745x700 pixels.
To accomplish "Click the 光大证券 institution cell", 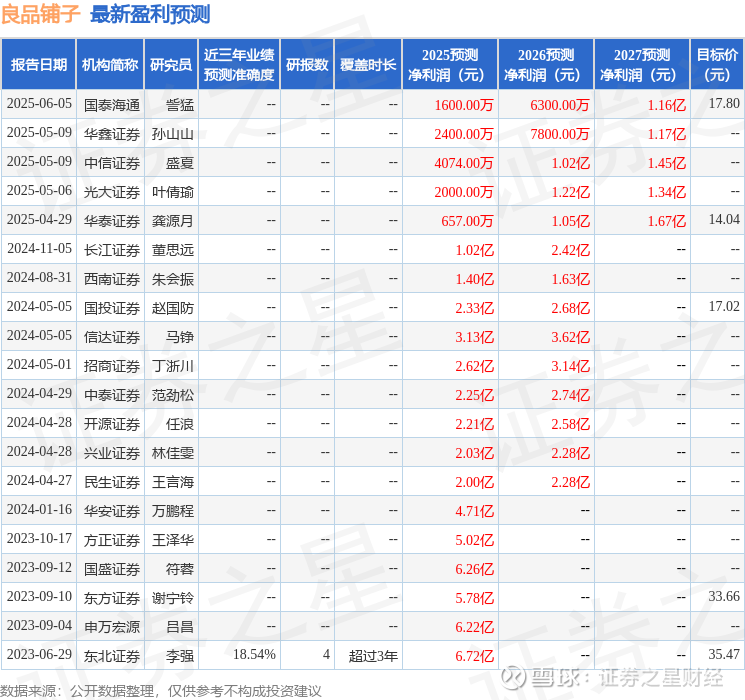I will click(x=112, y=192).
